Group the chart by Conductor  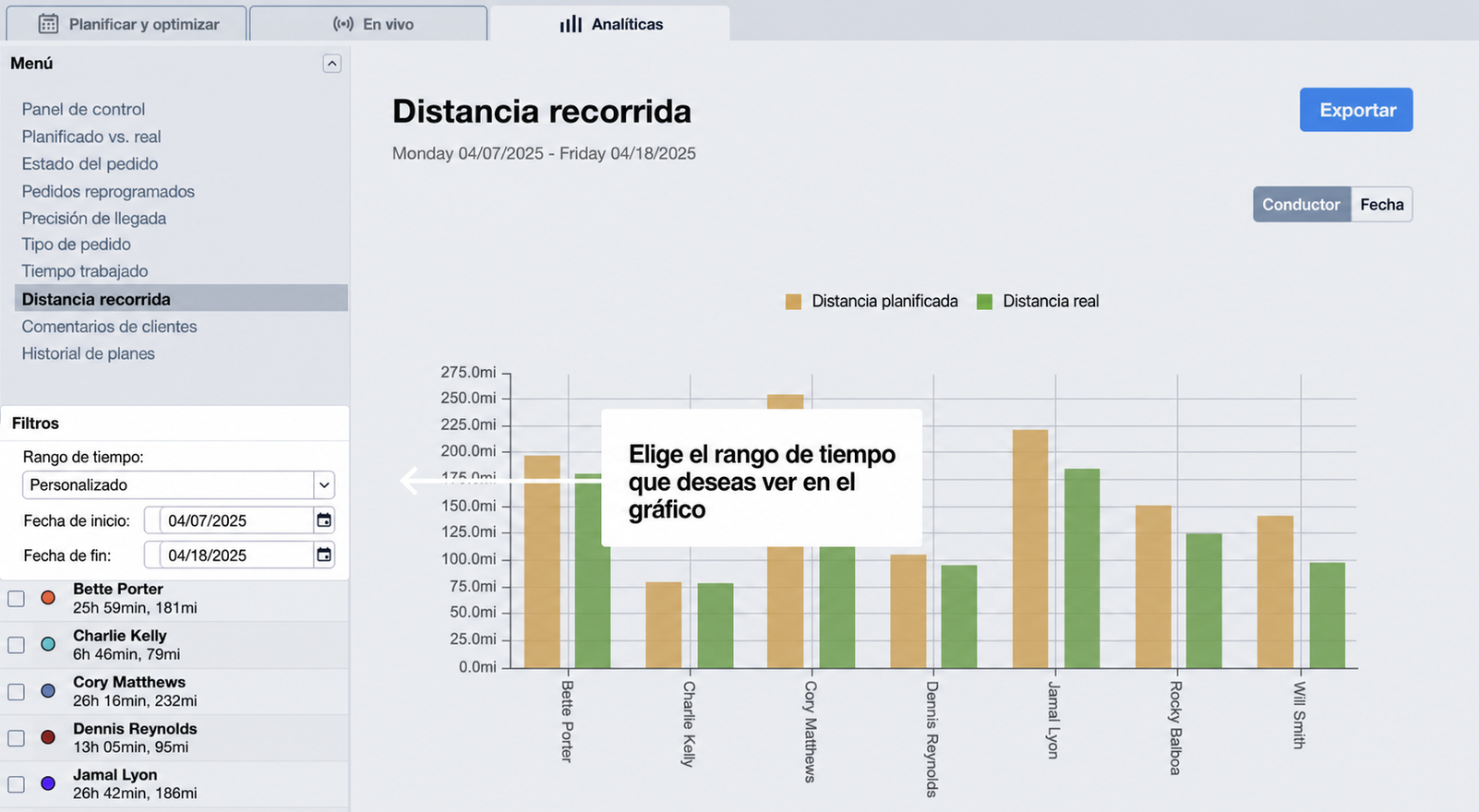[1301, 205]
